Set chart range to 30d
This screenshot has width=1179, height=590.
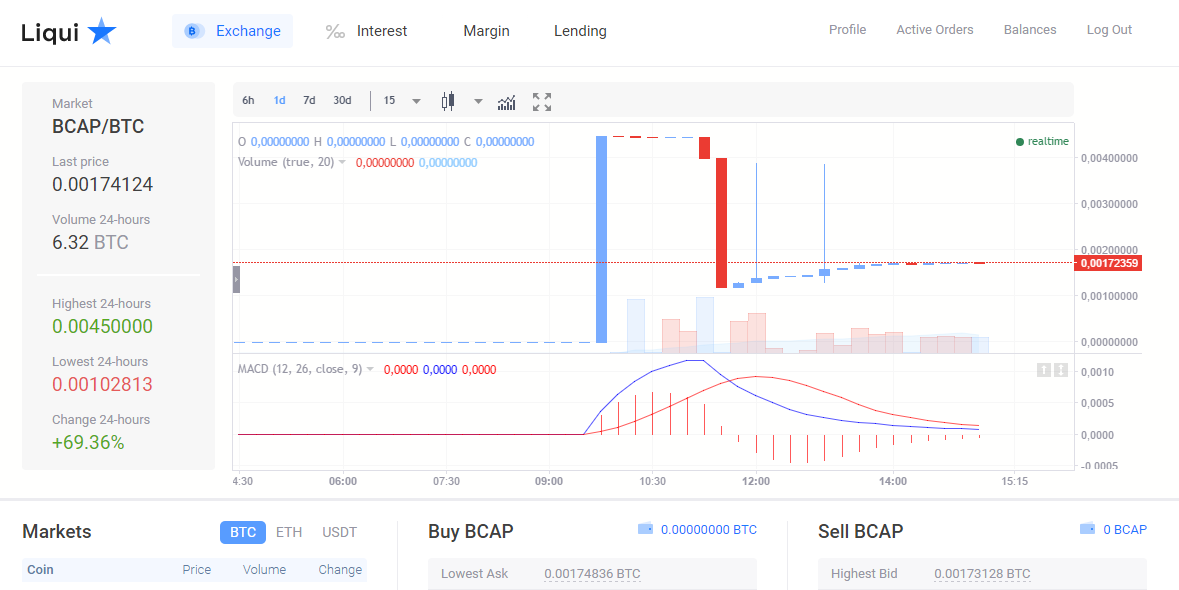(342, 100)
